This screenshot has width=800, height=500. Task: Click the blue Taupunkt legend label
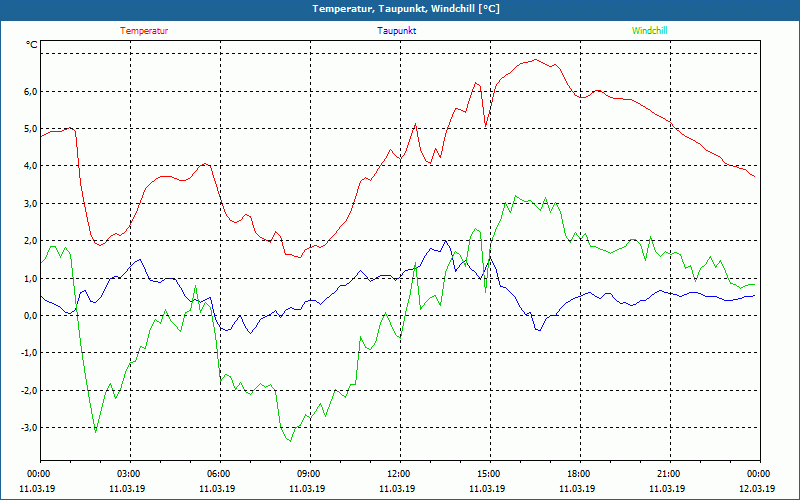tap(396, 31)
